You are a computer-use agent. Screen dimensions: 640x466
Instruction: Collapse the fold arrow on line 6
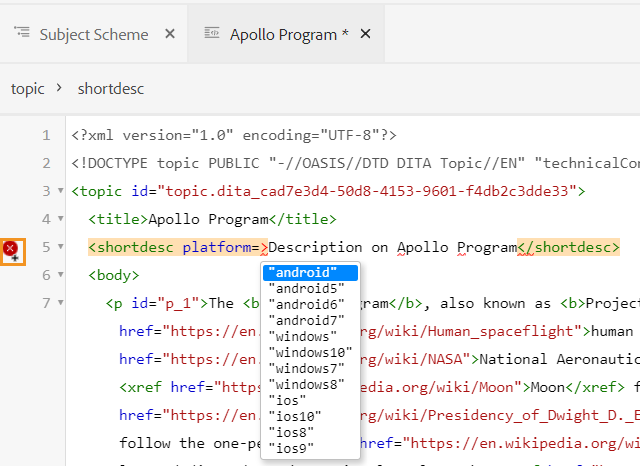(61, 275)
